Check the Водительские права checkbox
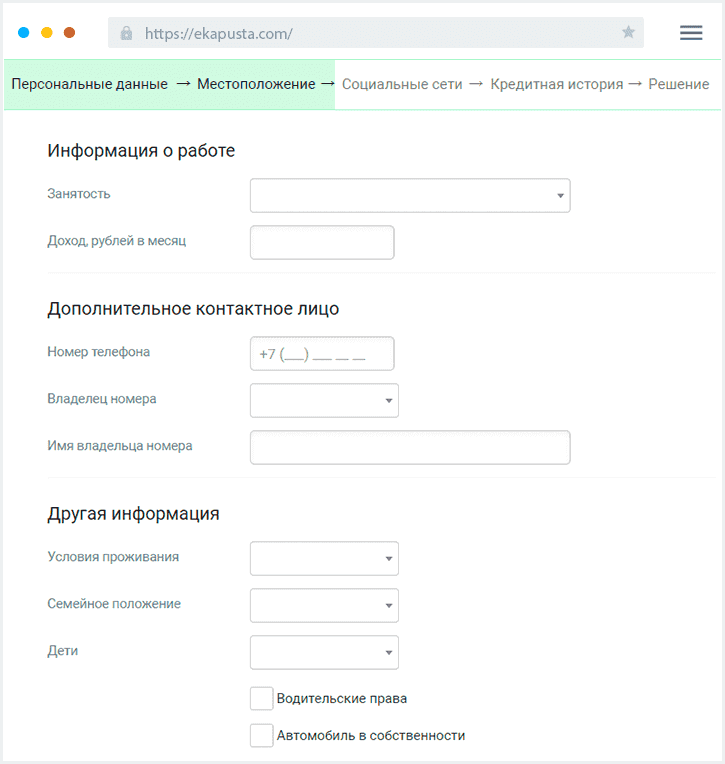725x764 pixels. (x=262, y=698)
